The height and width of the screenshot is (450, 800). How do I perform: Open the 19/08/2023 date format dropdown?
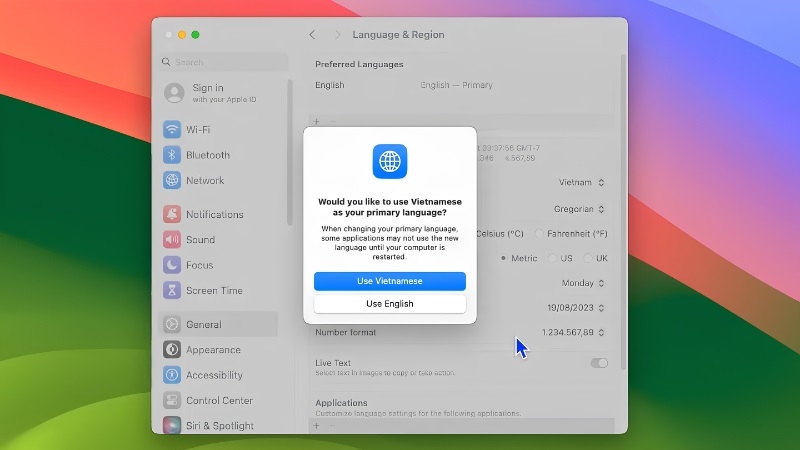pos(576,308)
